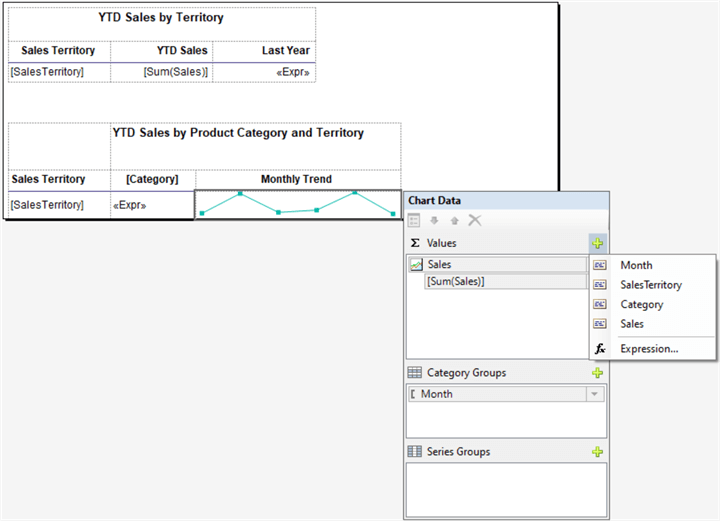Select the Monthly Trend sparkline chart

[298, 204]
